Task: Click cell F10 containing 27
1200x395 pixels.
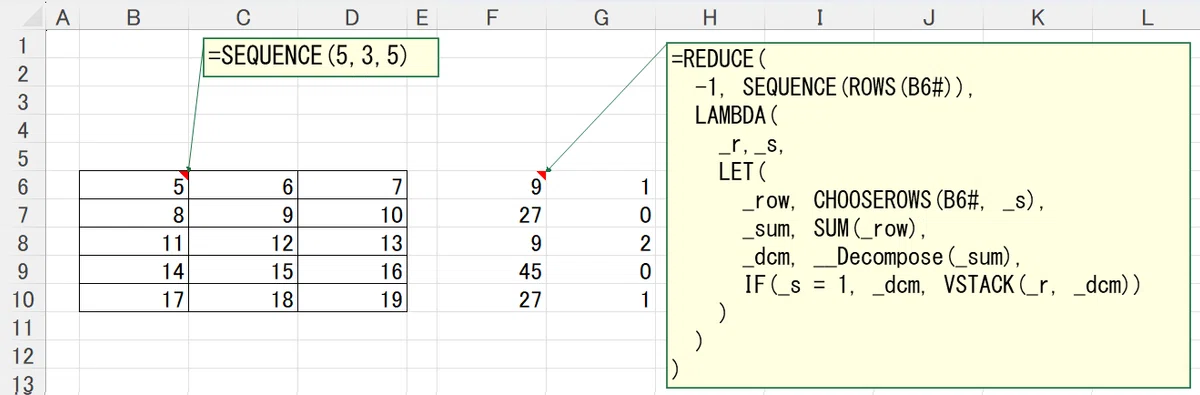Action: 491,298
